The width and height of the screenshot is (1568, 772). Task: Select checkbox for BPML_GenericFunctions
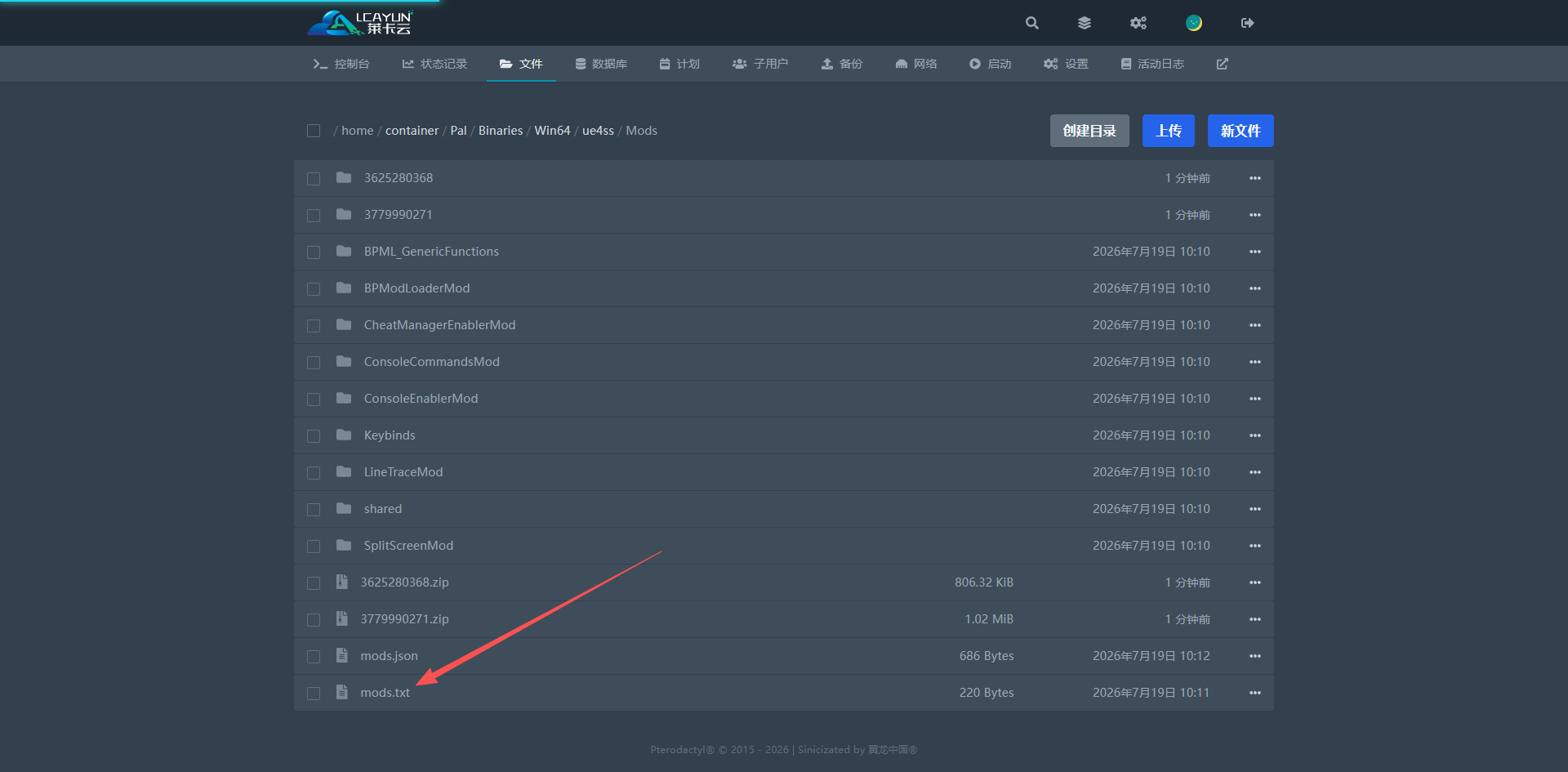click(x=314, y=252)
